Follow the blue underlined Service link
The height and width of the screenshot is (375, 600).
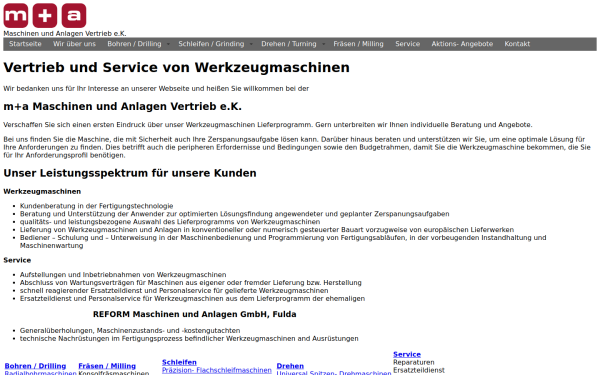coord(407,354)
